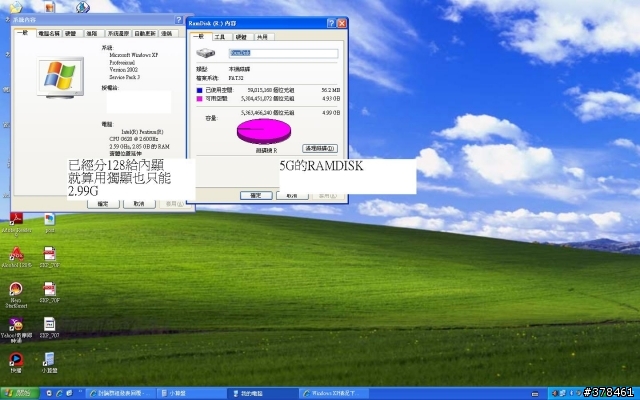Launch Internet Explorer from the Quick Launch bar
Screen dimensions: 640x400
(x=60, y=393)
